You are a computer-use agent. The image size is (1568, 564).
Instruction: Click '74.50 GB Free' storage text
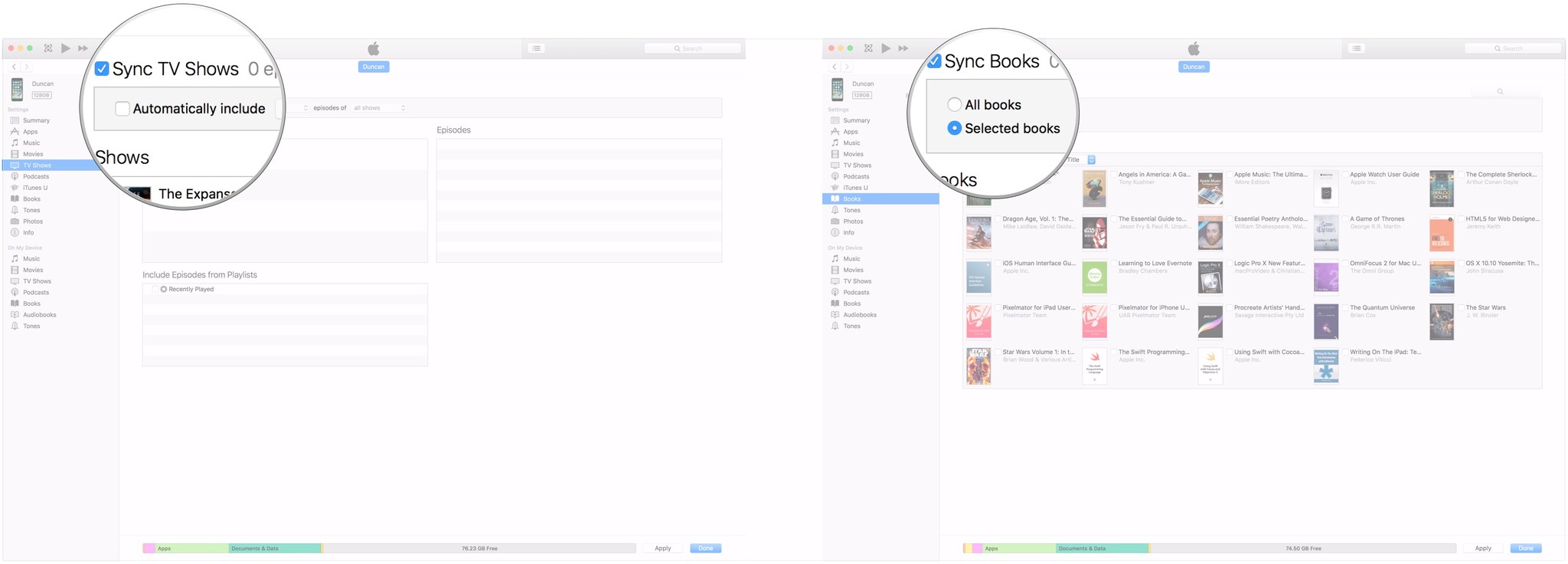click(x=1303, y=549)
